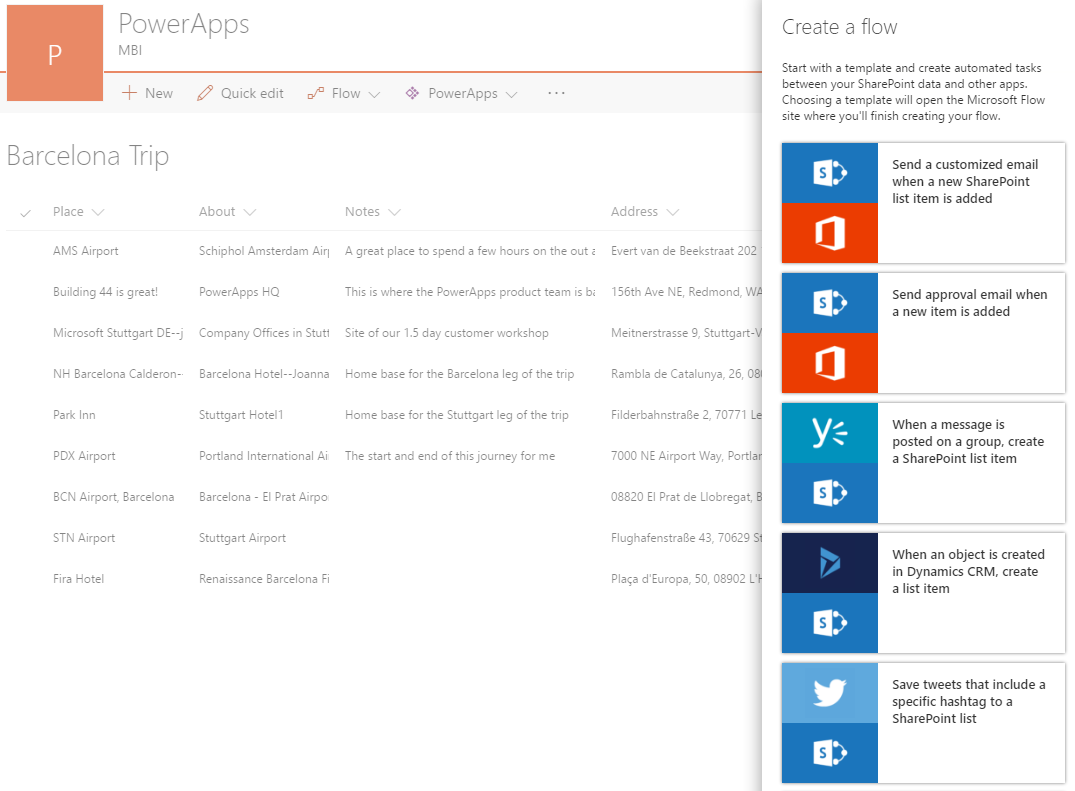Toggle the select-all checkmark in the list header
The image size is (1075, 791).
tap(26, 212)
